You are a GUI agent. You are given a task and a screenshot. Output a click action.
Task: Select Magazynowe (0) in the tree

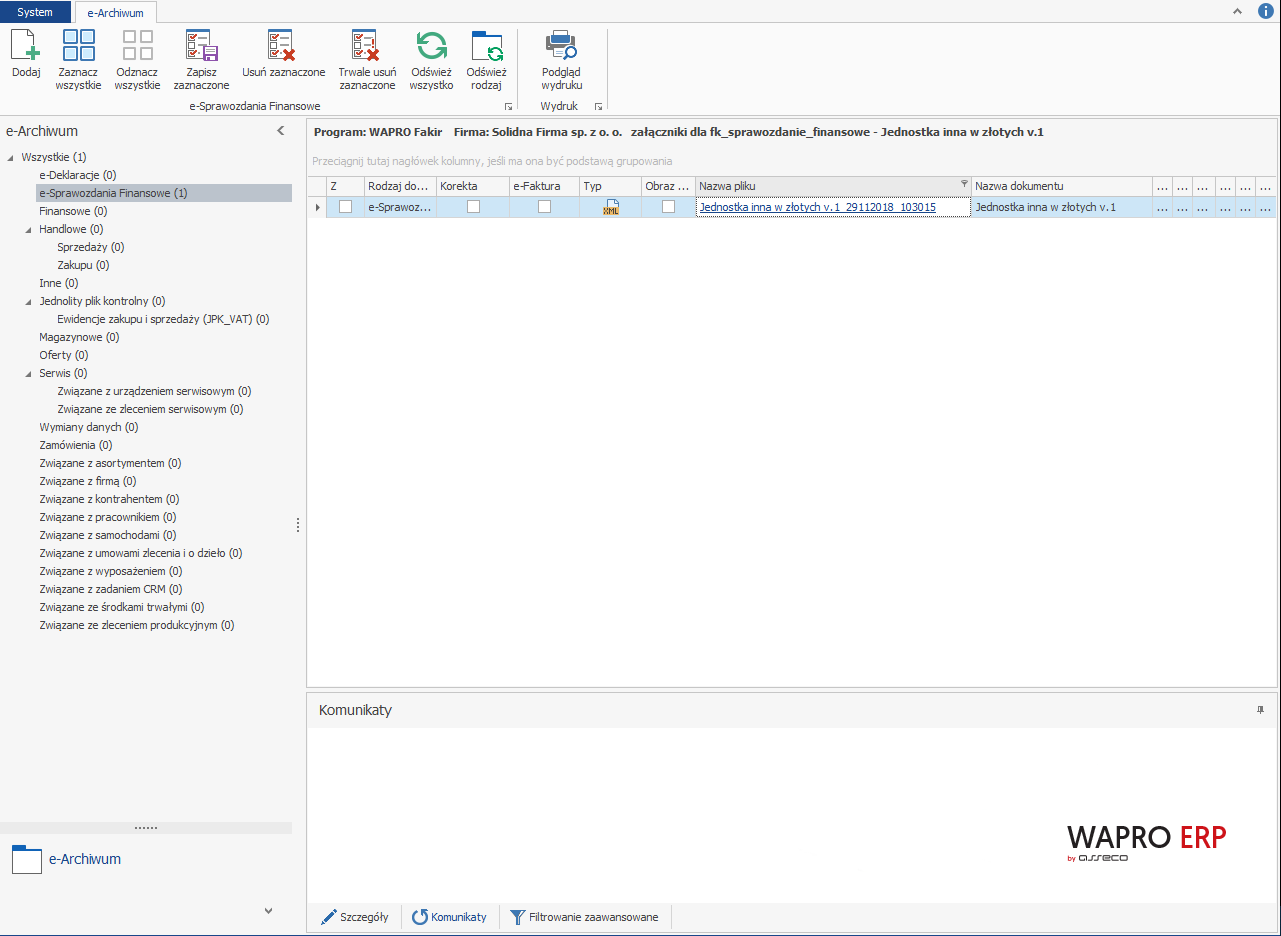[79, 337]
